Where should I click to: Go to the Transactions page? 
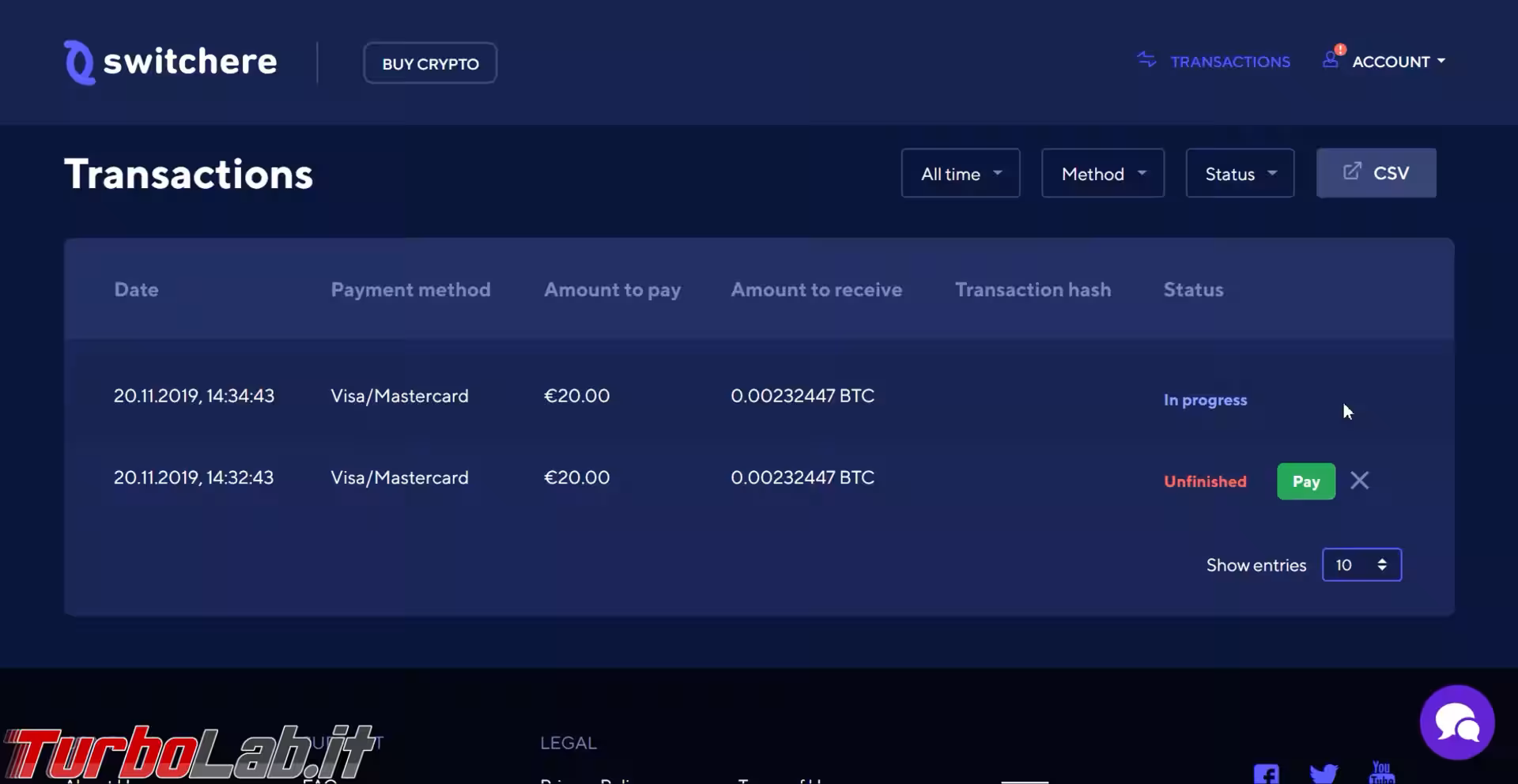1229,61
